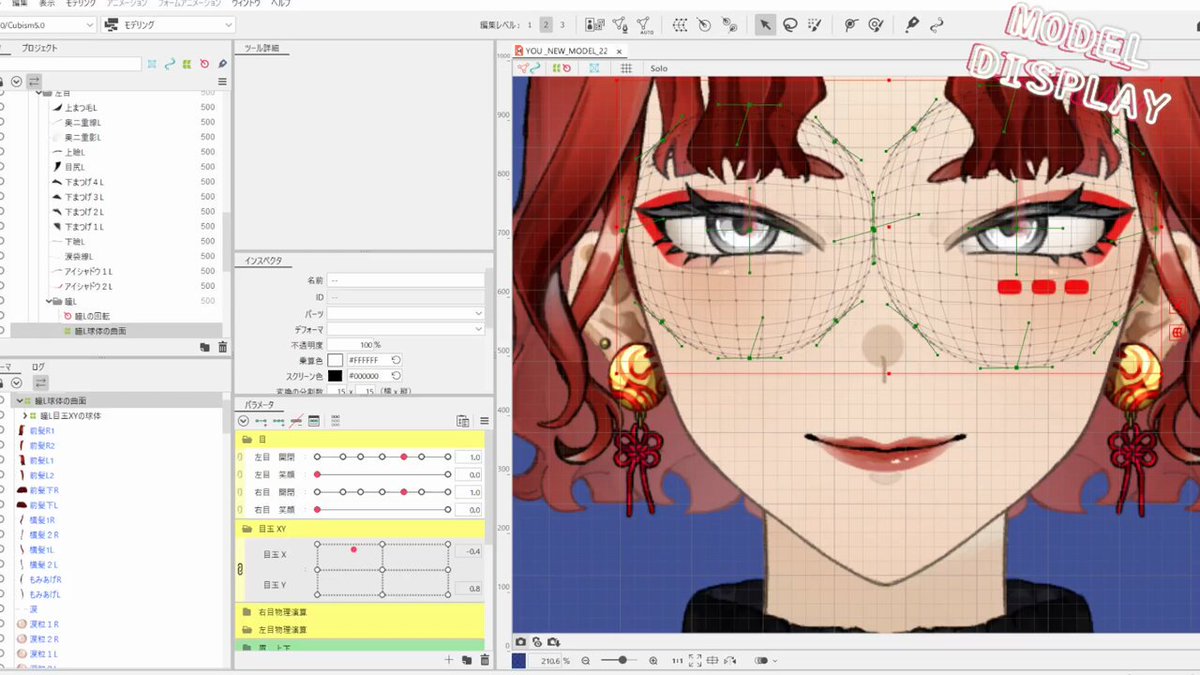Click the canvas zoom slider
This screenshot has height=675, width=1200.
(x=621, y=660)
